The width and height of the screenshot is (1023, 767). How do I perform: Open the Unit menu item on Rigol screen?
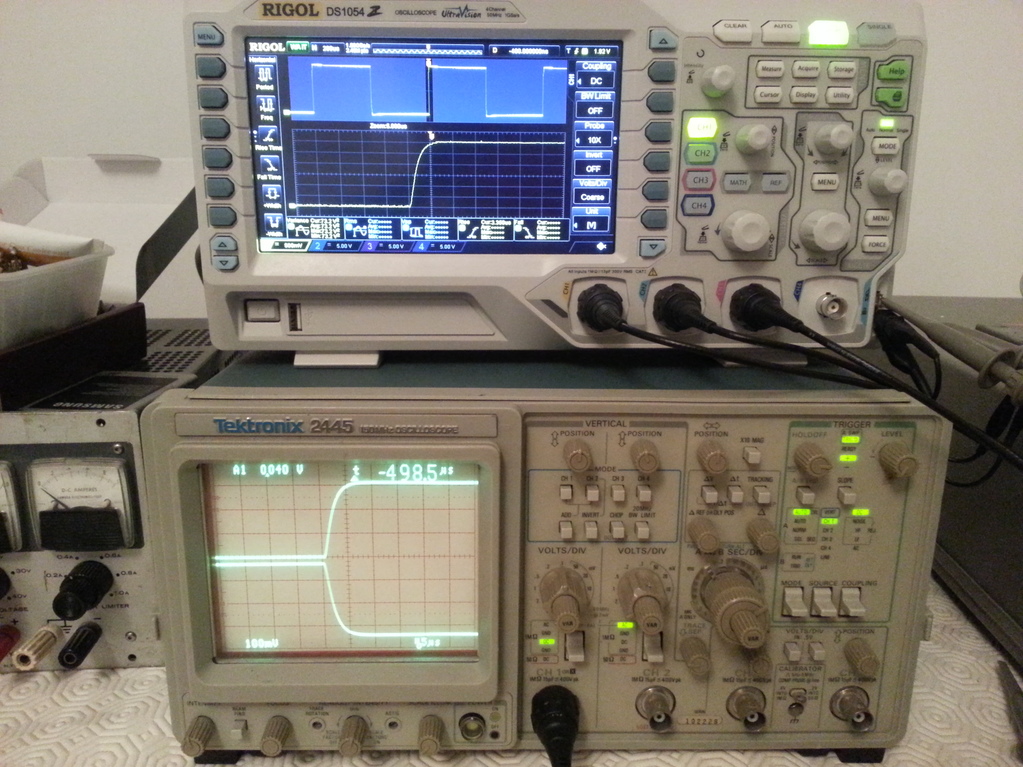[590, 220]
